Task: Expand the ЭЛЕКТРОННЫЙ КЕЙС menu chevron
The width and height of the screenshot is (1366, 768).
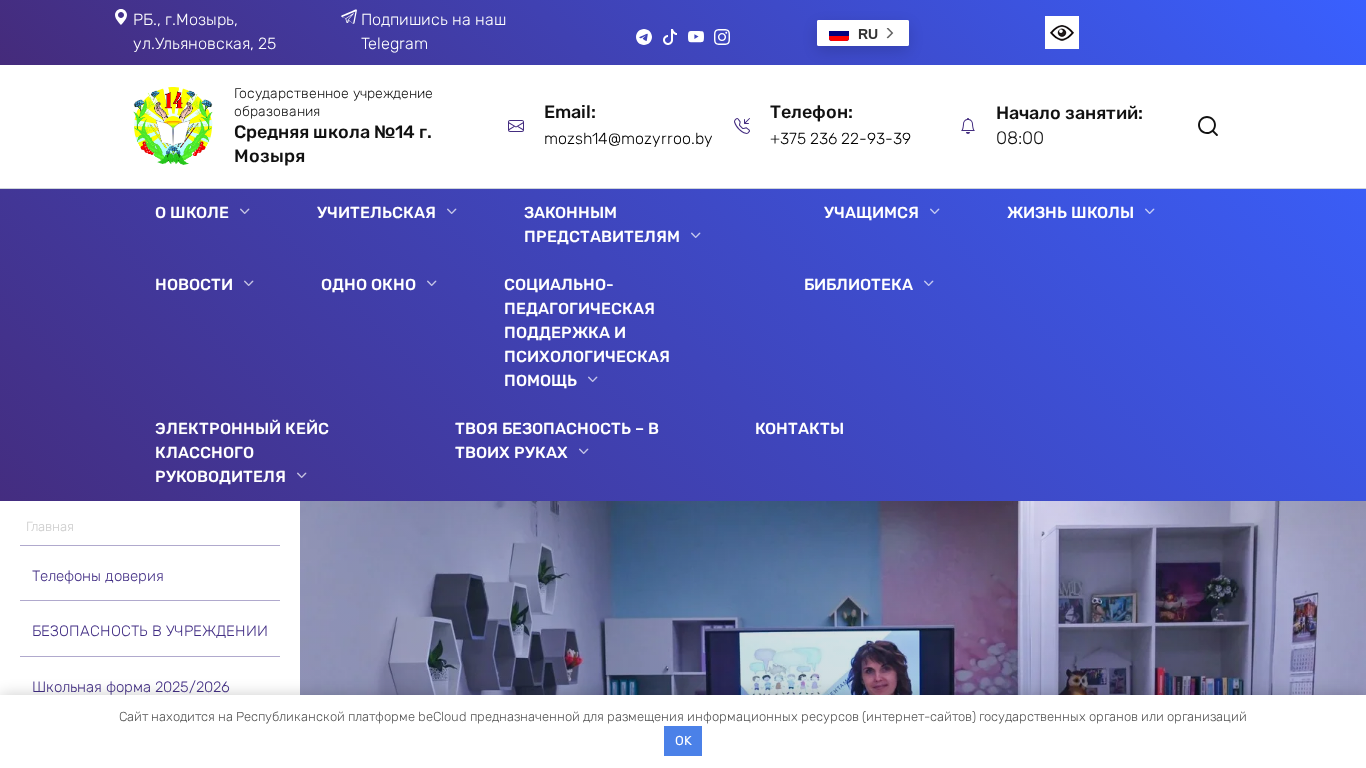Action: [302, 475]
